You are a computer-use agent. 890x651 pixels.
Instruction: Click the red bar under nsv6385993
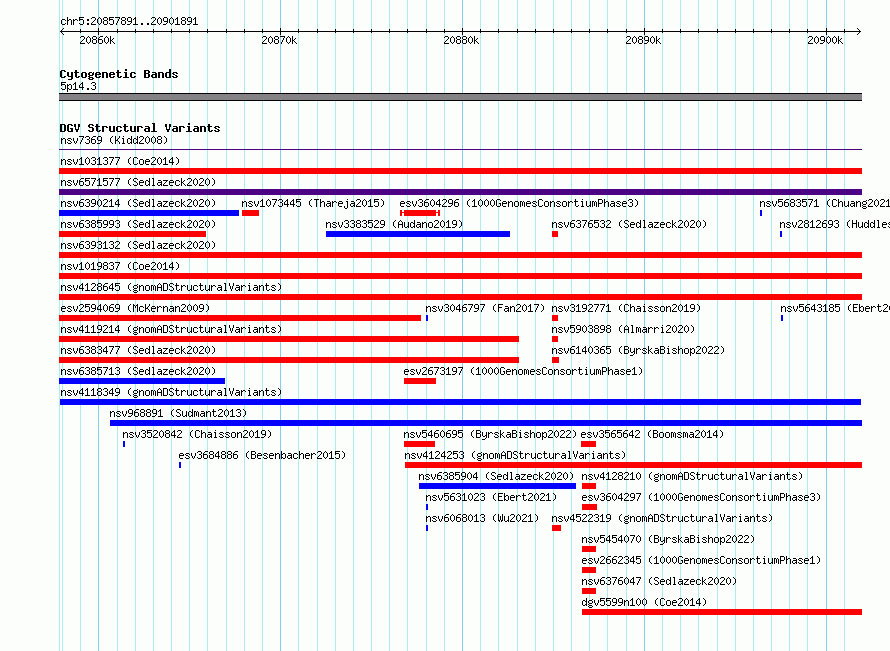click(x=132, y=234)
